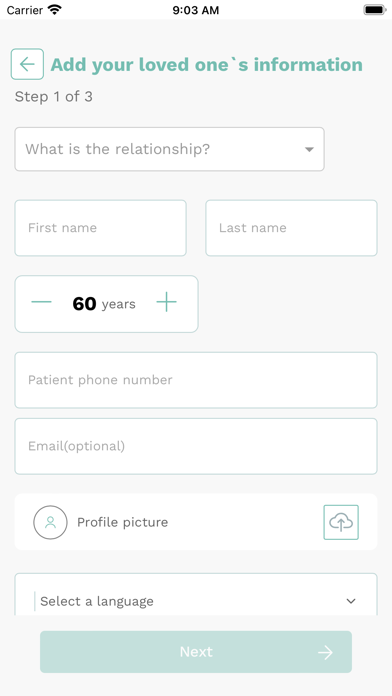Tap the Select a language text
The image size is (392, 696).
click(x=97, y=601)
